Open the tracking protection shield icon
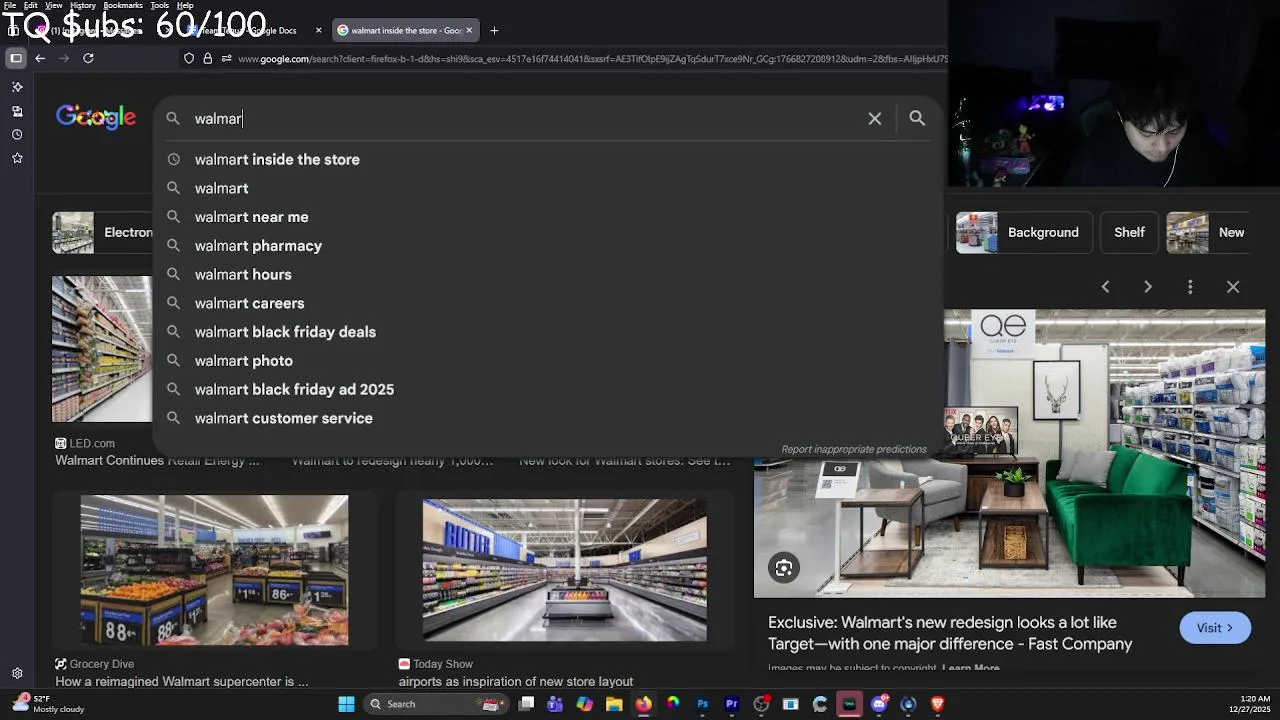The image size is (1280, 720). click(189, 59)
